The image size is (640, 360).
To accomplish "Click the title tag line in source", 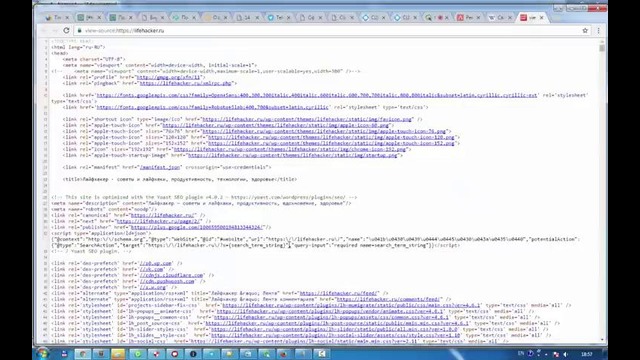I will pos(180,179).
